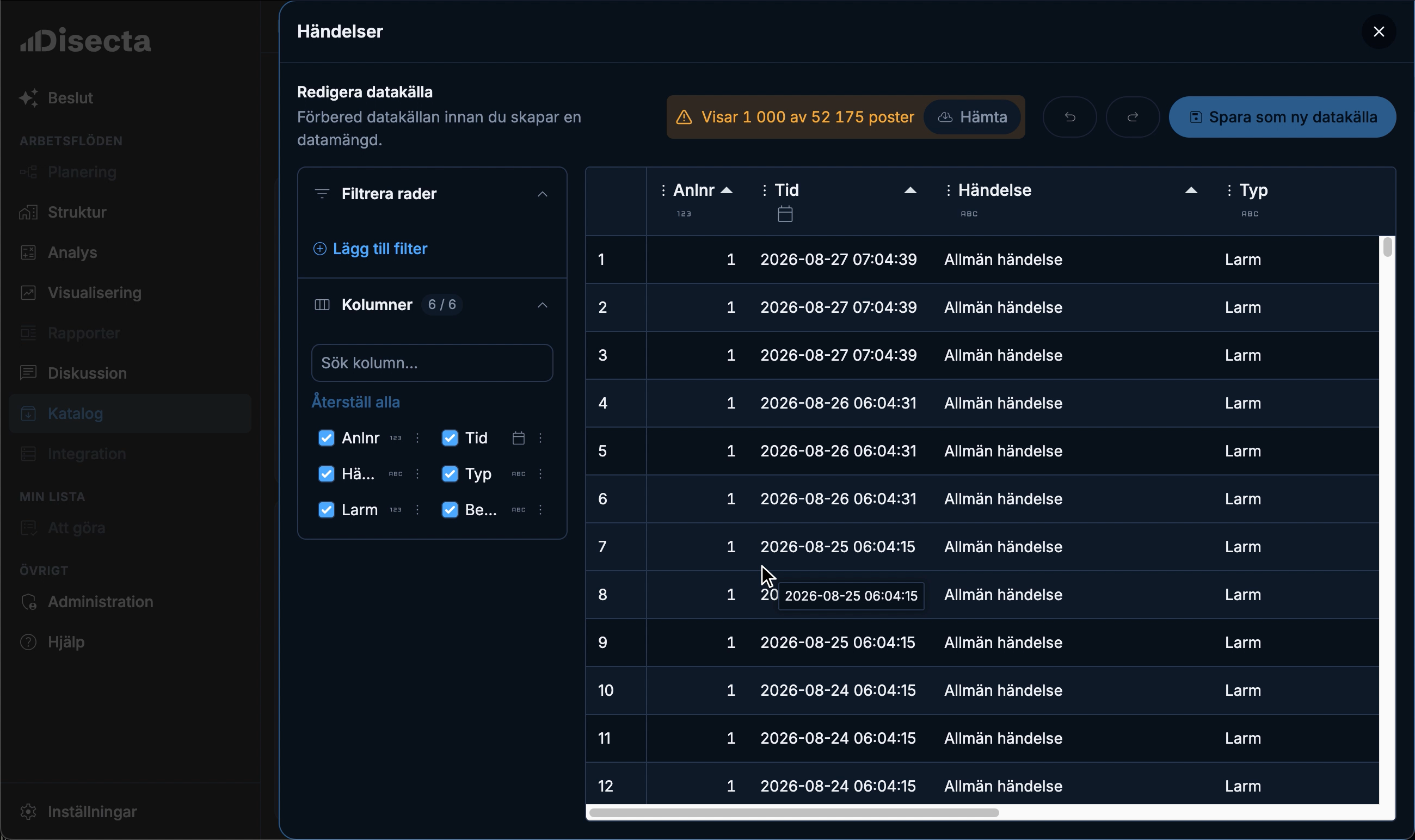Click the warning triangle icon in records banner
The width and height of the screenshot is (1415, 840).
coord(684,117)
